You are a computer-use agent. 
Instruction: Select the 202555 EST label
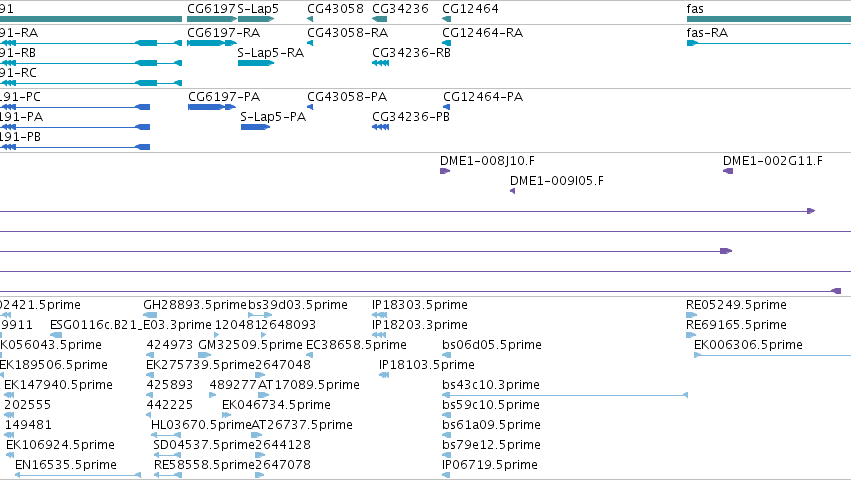coord(27,405)
